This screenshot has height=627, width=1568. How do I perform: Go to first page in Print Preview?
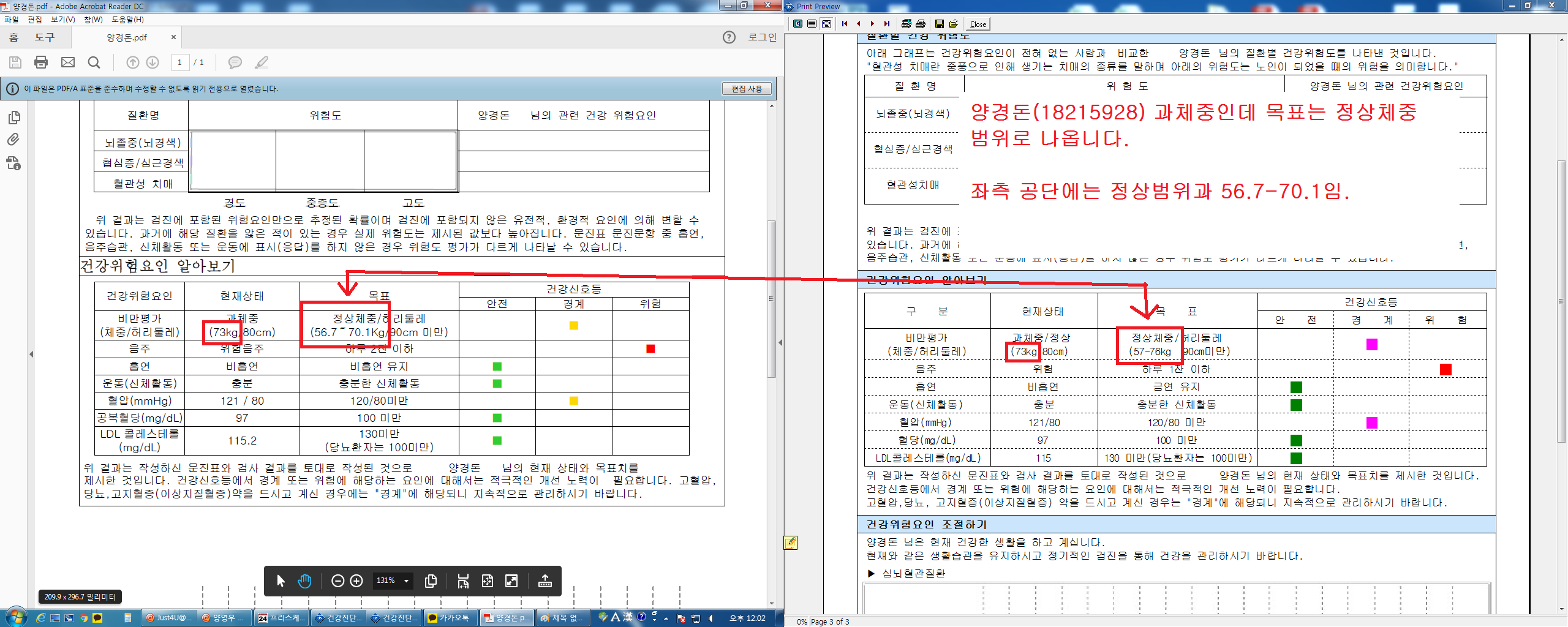click(x=845, y=24)
